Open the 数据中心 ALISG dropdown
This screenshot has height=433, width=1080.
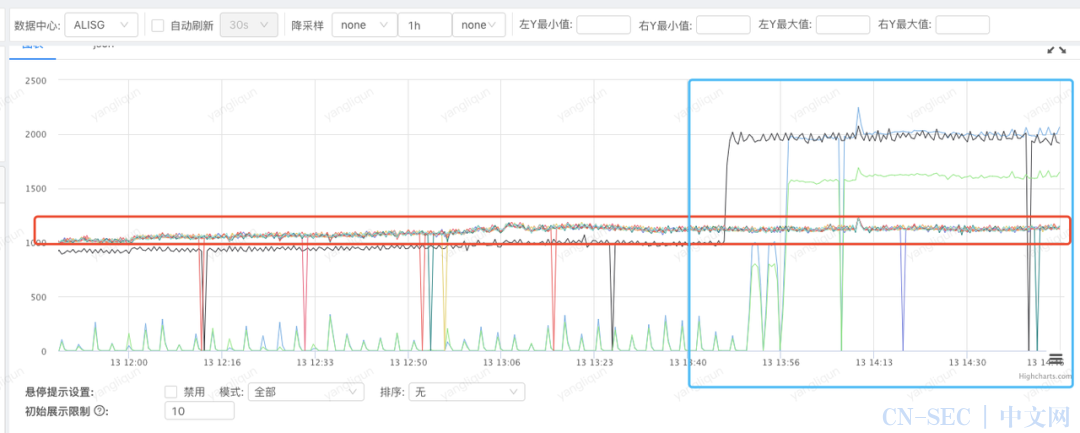102,25
